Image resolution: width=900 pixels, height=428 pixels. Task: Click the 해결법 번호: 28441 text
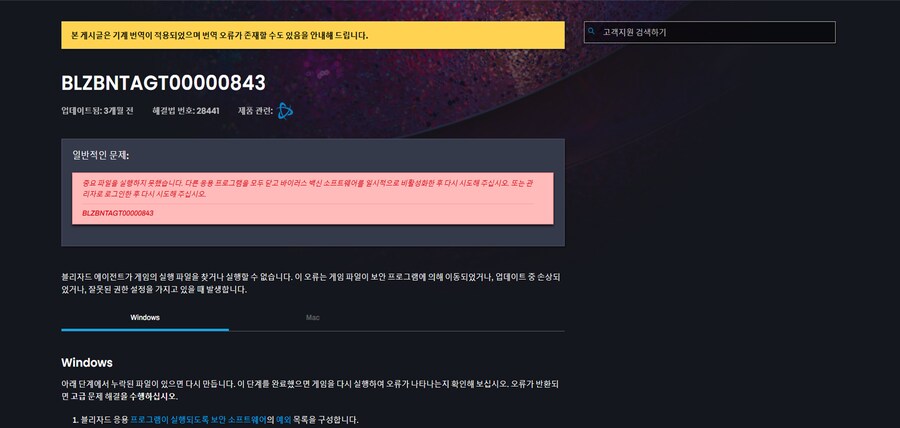(185, 111)
